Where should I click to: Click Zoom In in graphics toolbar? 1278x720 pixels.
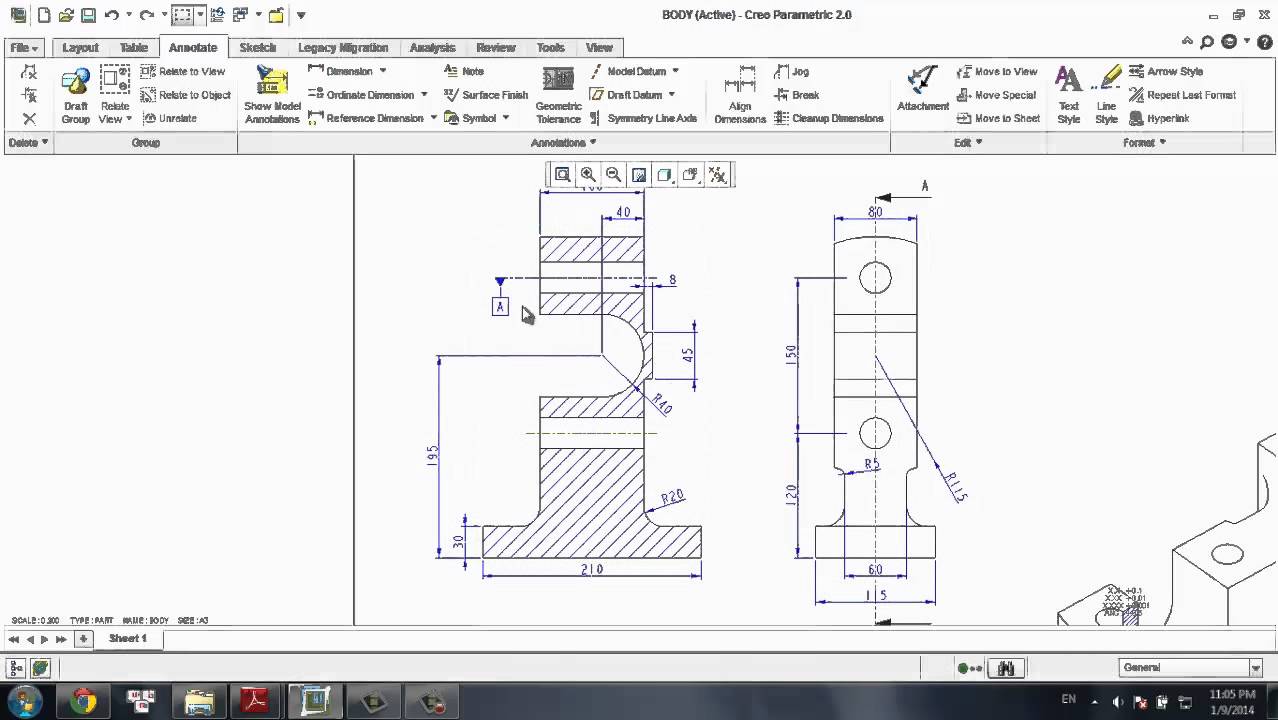pyautogui.click(x=588, y=175)
